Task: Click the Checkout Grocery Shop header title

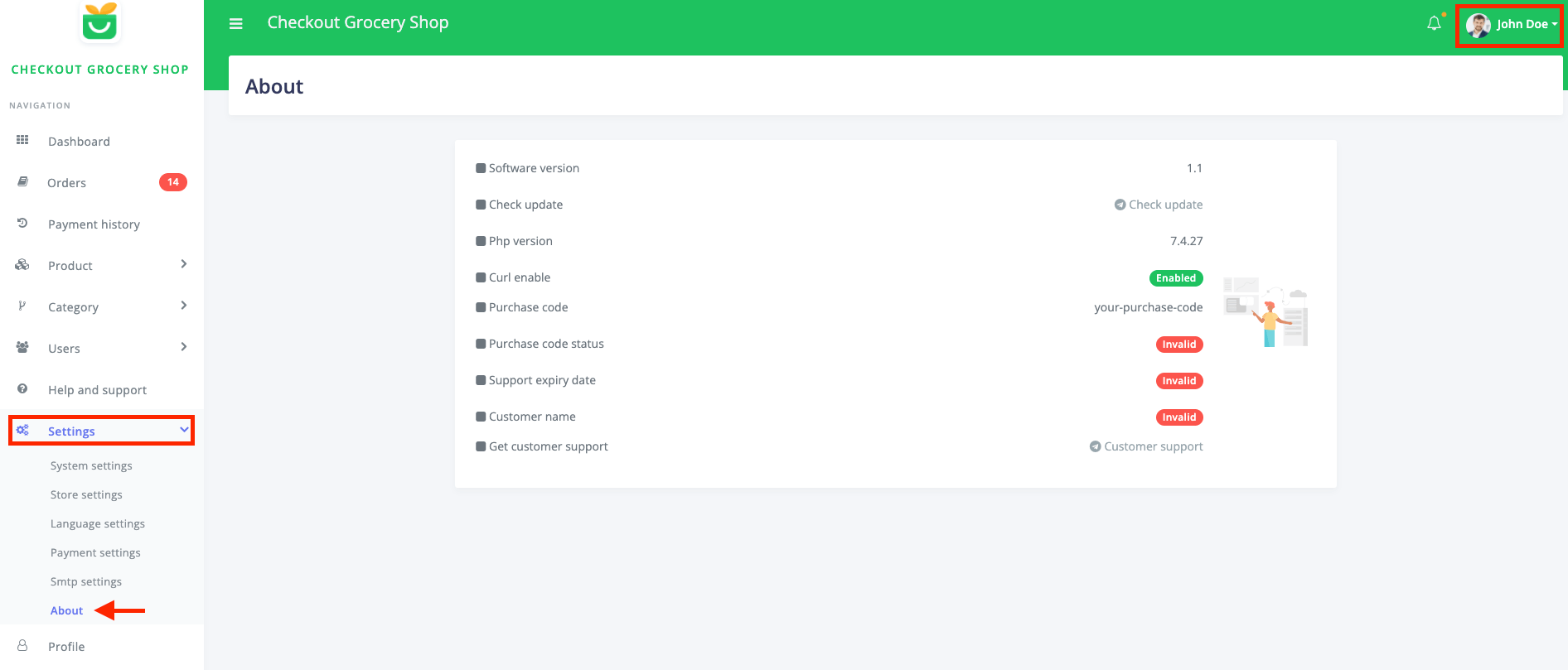Action: [x=358, y=22]
